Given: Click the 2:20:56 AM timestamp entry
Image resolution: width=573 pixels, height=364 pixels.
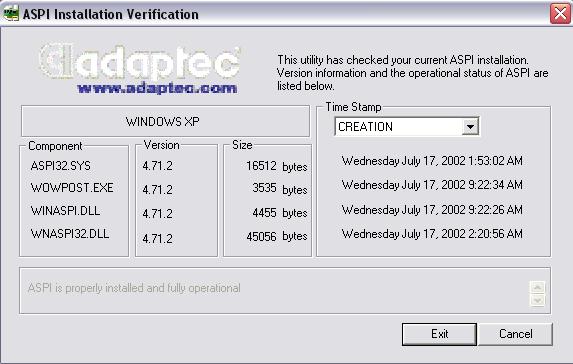Looking at the screenshot, I should click(x=432, y=234).
